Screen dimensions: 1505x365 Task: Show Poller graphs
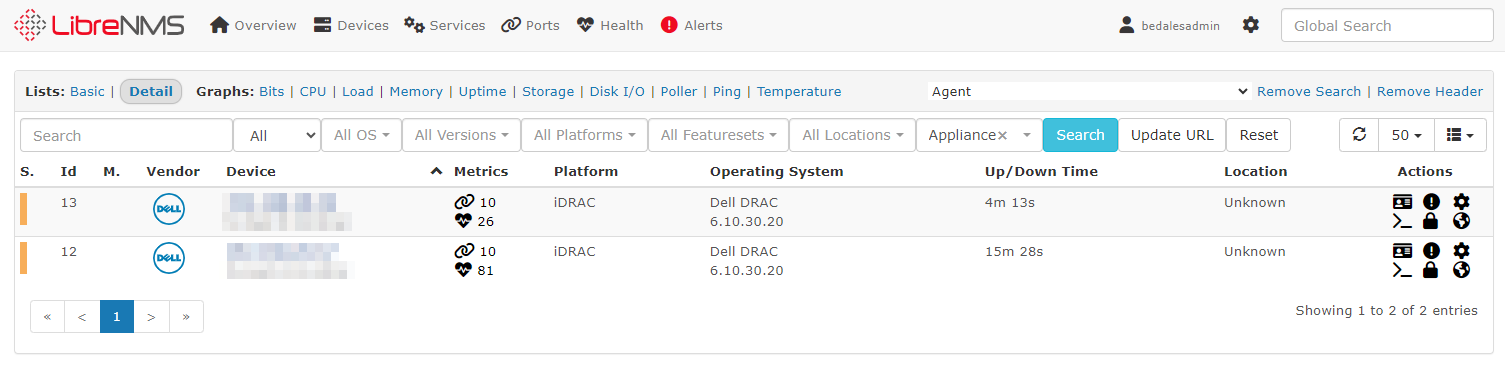pyautogui.click(x=679, y=91)
